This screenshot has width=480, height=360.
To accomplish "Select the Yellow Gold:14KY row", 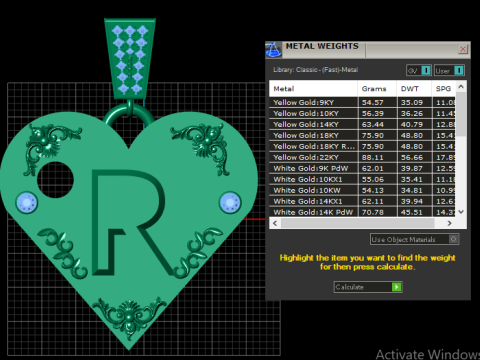I will point(362,124).
